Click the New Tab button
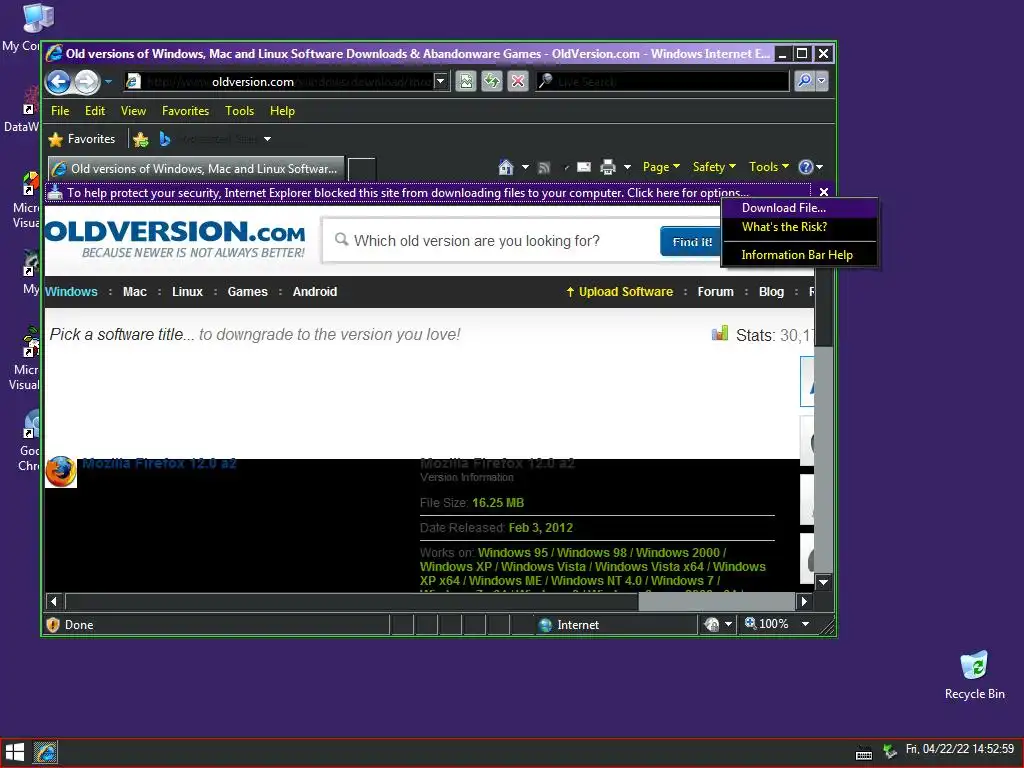1024x768 pixels. (x=362, y=169)
